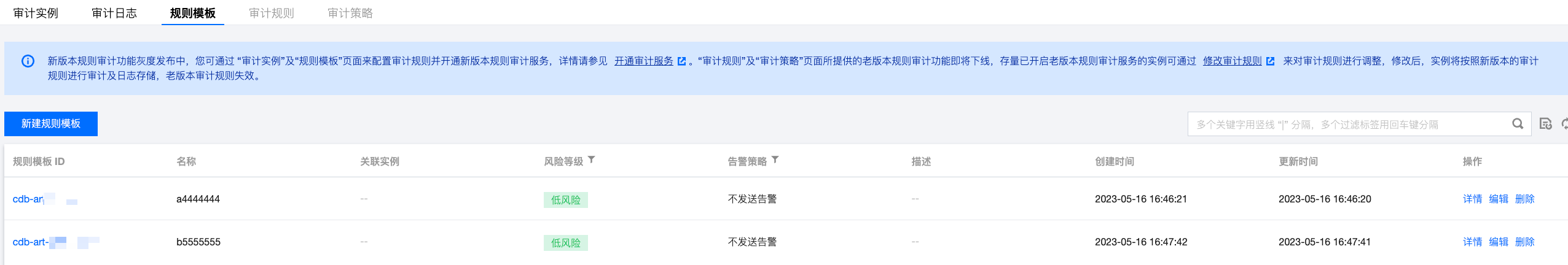Image resolution: width=1568 pixels, height=265 pixels.
Task: Open the 修改审计规则 link
Action: (x=1232, y=61)
